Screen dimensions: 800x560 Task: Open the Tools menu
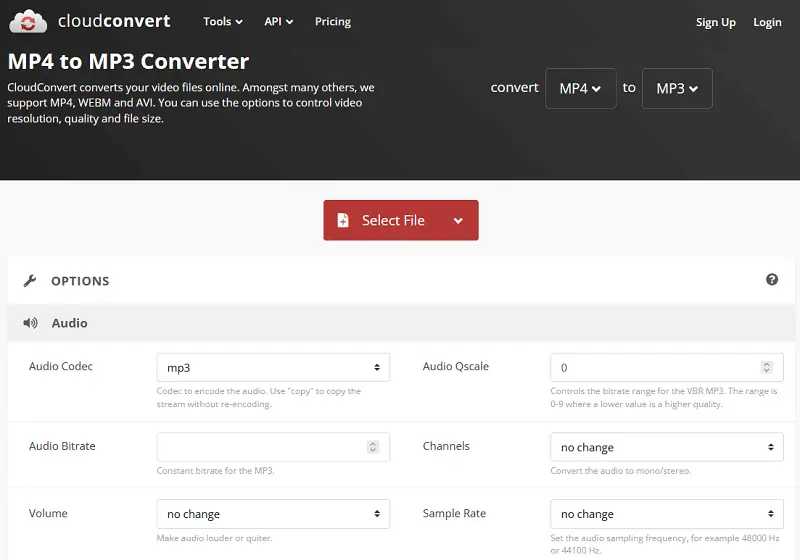tap(222, 21)
